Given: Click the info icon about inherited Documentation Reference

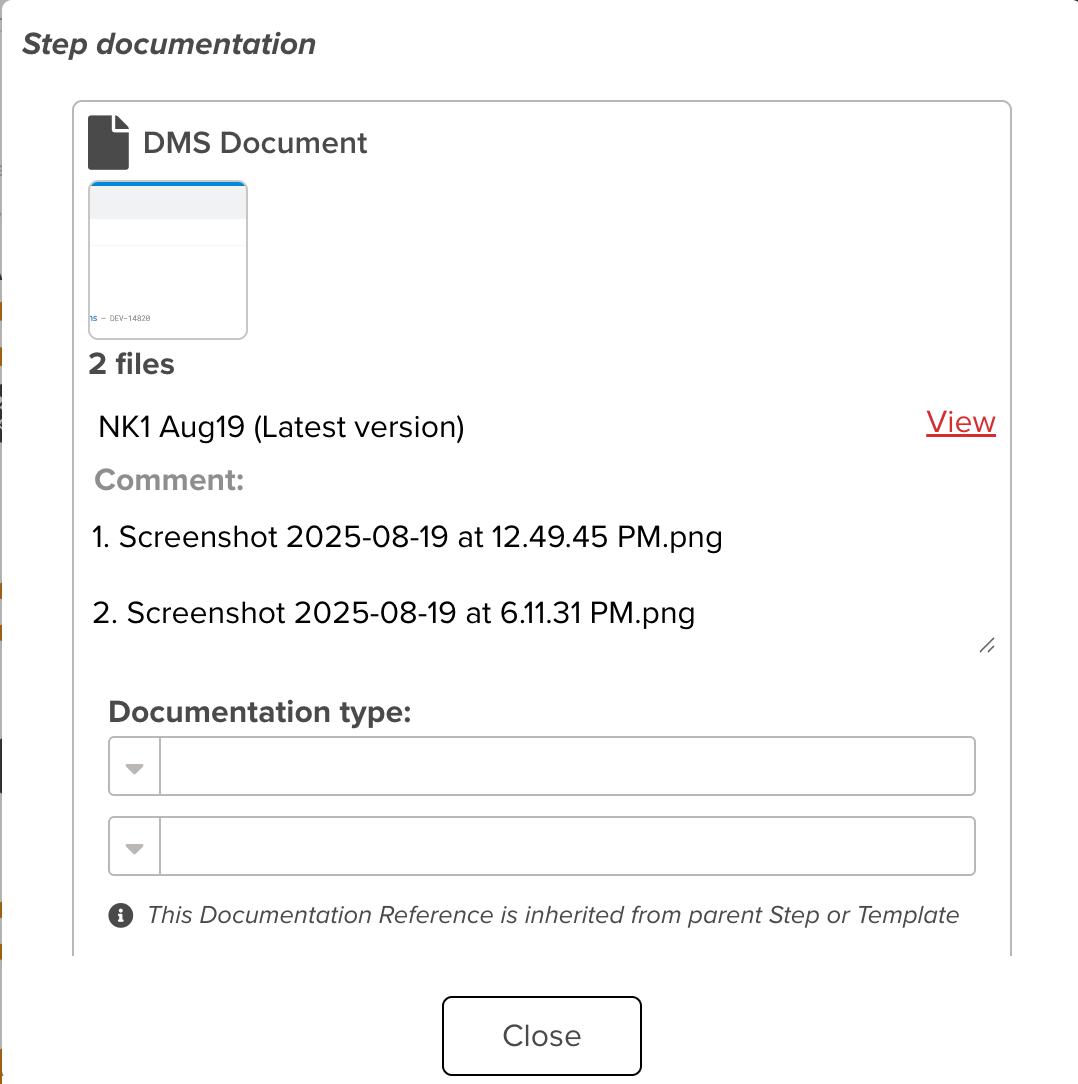Looking at the screenshot, I should [x=119, y=915].
